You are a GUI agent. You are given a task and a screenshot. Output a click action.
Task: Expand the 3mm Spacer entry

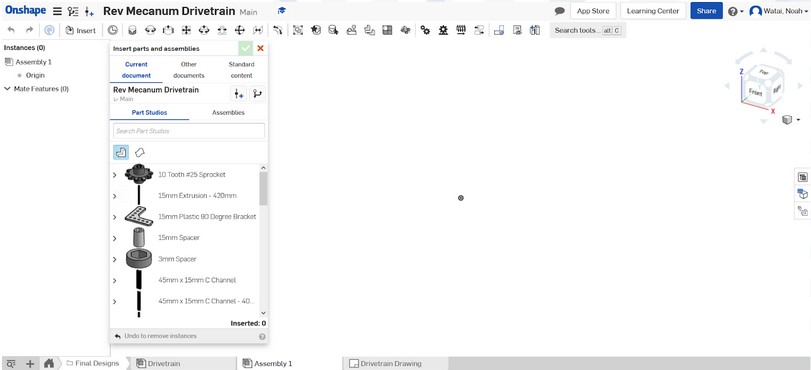115,259
